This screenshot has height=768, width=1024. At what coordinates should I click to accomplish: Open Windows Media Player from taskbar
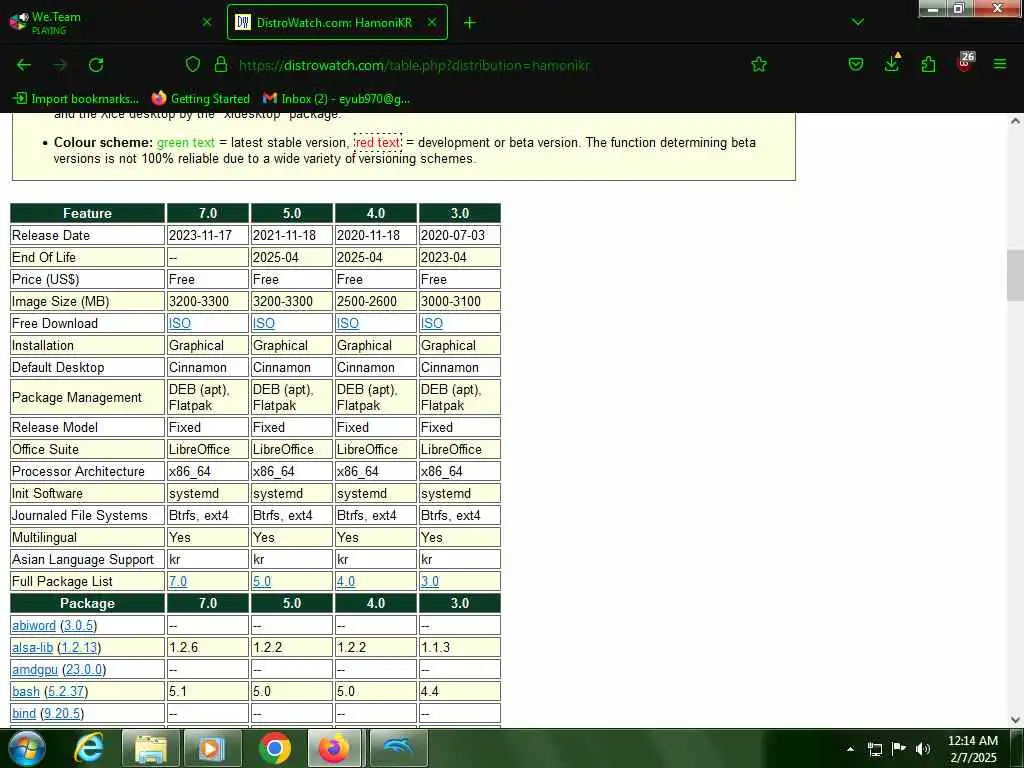(213, 748)
